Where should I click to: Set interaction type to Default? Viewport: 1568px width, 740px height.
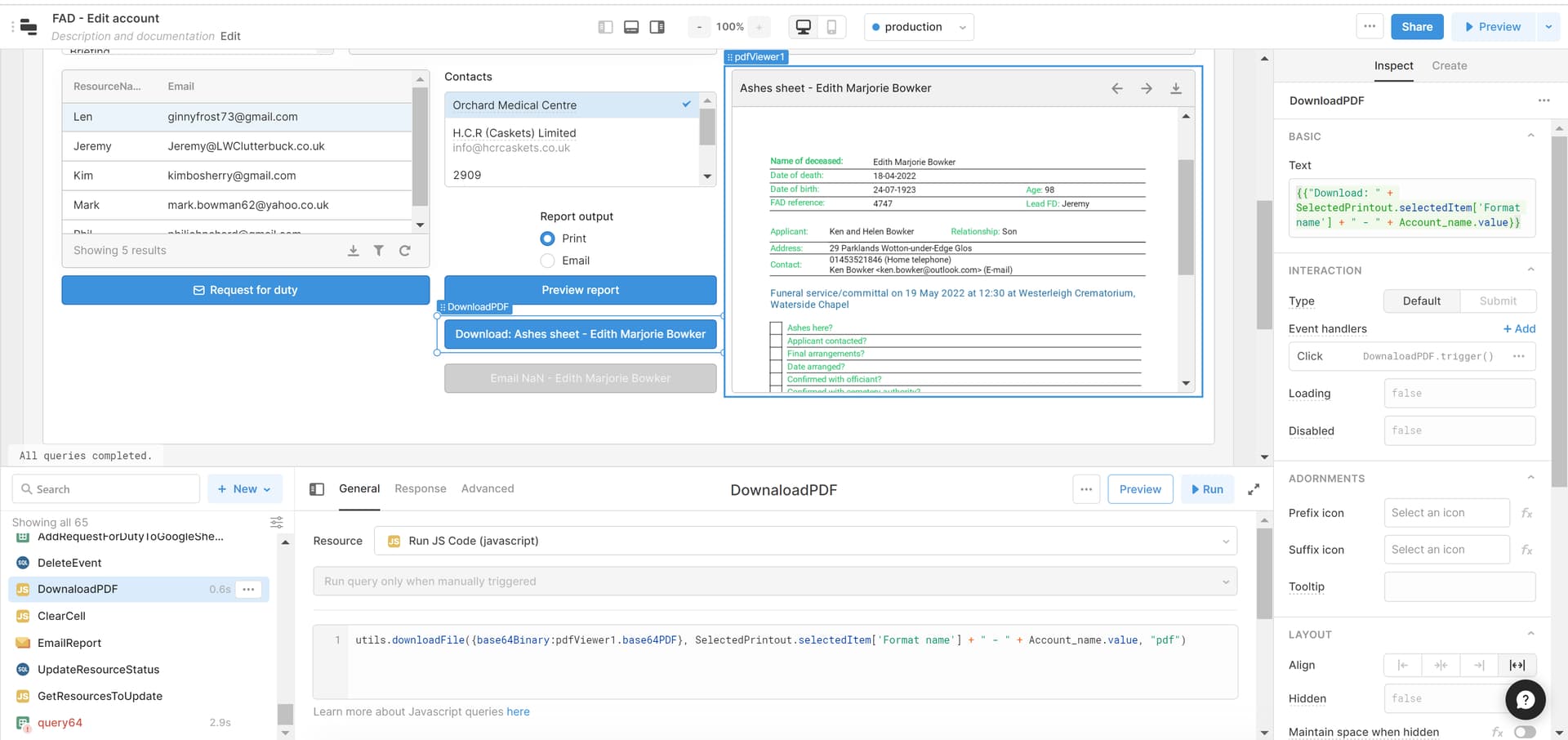(x=1422, y=301)
